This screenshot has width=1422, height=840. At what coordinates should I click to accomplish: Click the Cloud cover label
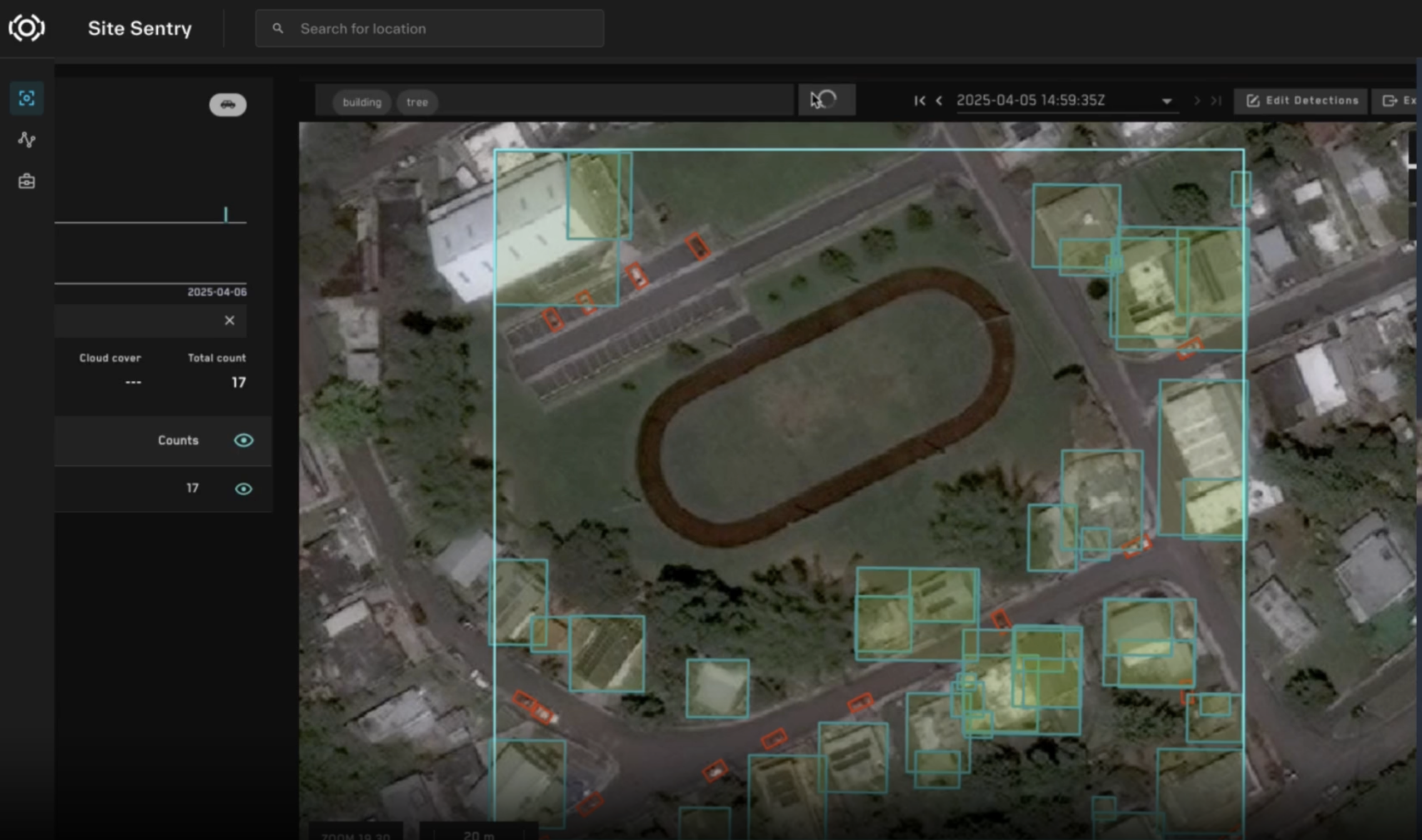(x=110, y=358)
